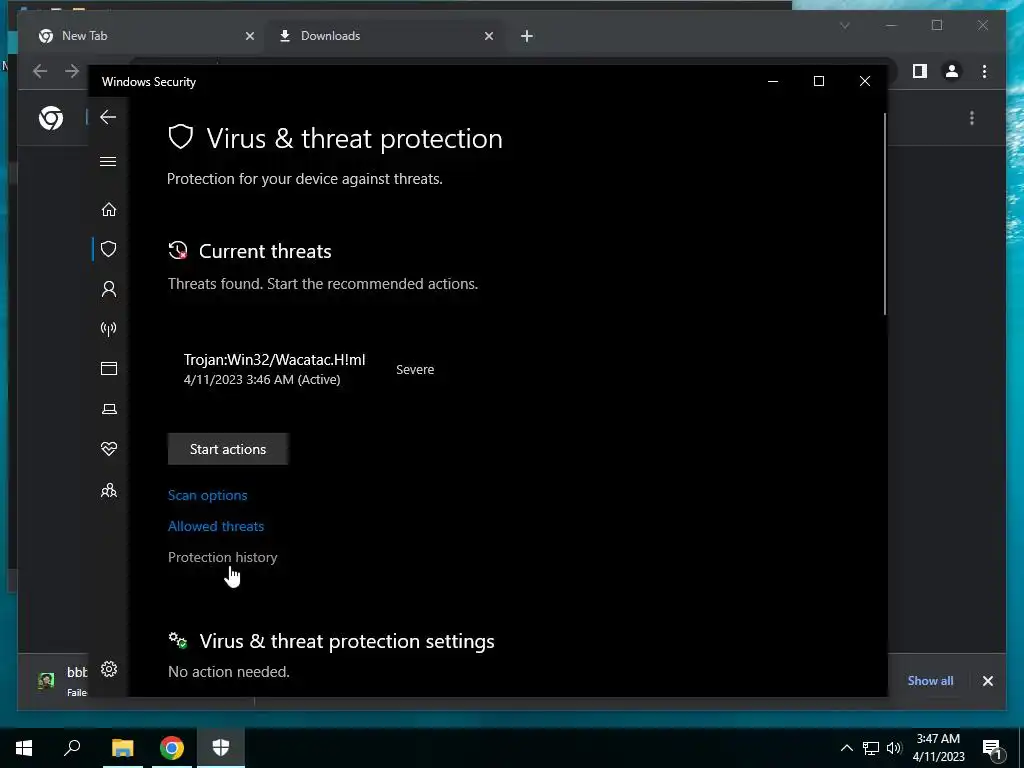
Task: Open the Windows Start menu
Action: (x=24, y=748)
